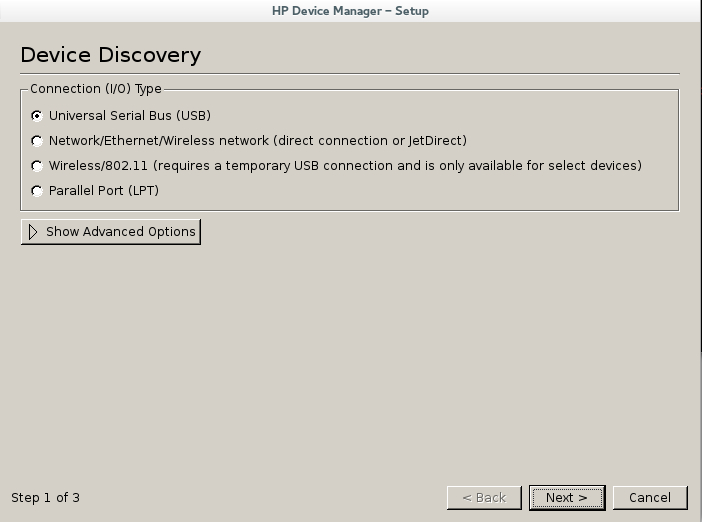Image resolution: width=702 pixels, height=522 pixels.
Task: Click the Parallel Port (LPT) label text
Action: pos(104,191)
